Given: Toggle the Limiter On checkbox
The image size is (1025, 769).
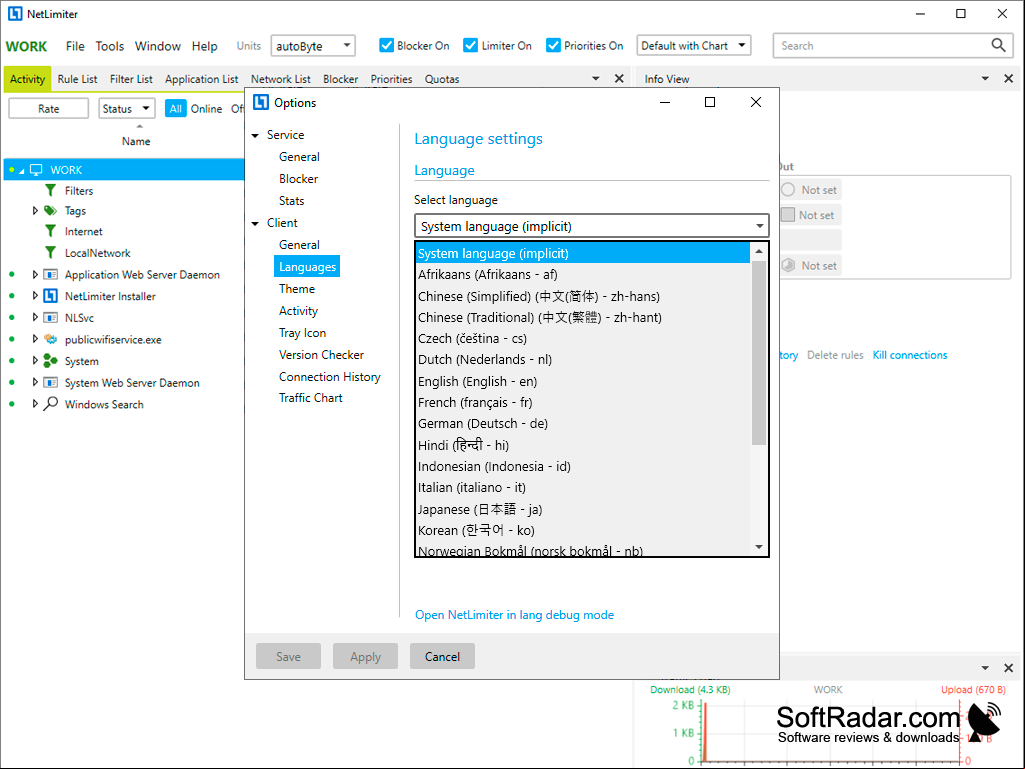Looking at the screenshot, I should [x=470, y=45].
